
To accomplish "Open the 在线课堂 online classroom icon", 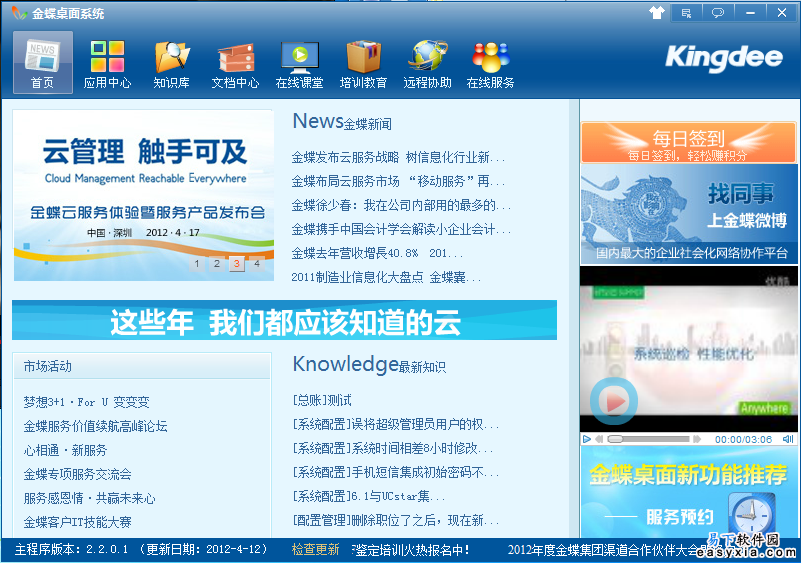I will click(299, 63).
